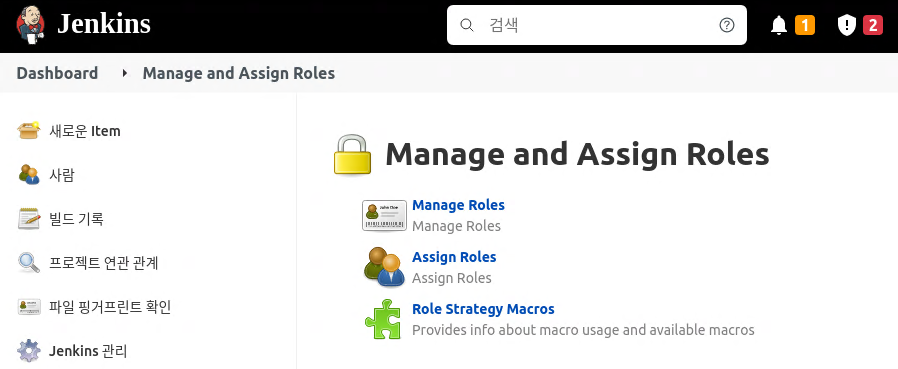Open the notifications bell icon
The width and height of the screenshot is (898, 369).
[779, 25]
